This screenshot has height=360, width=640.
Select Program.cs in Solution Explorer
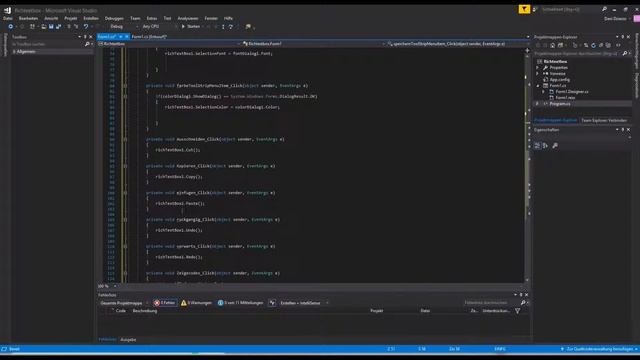click(x=560, y=104)
